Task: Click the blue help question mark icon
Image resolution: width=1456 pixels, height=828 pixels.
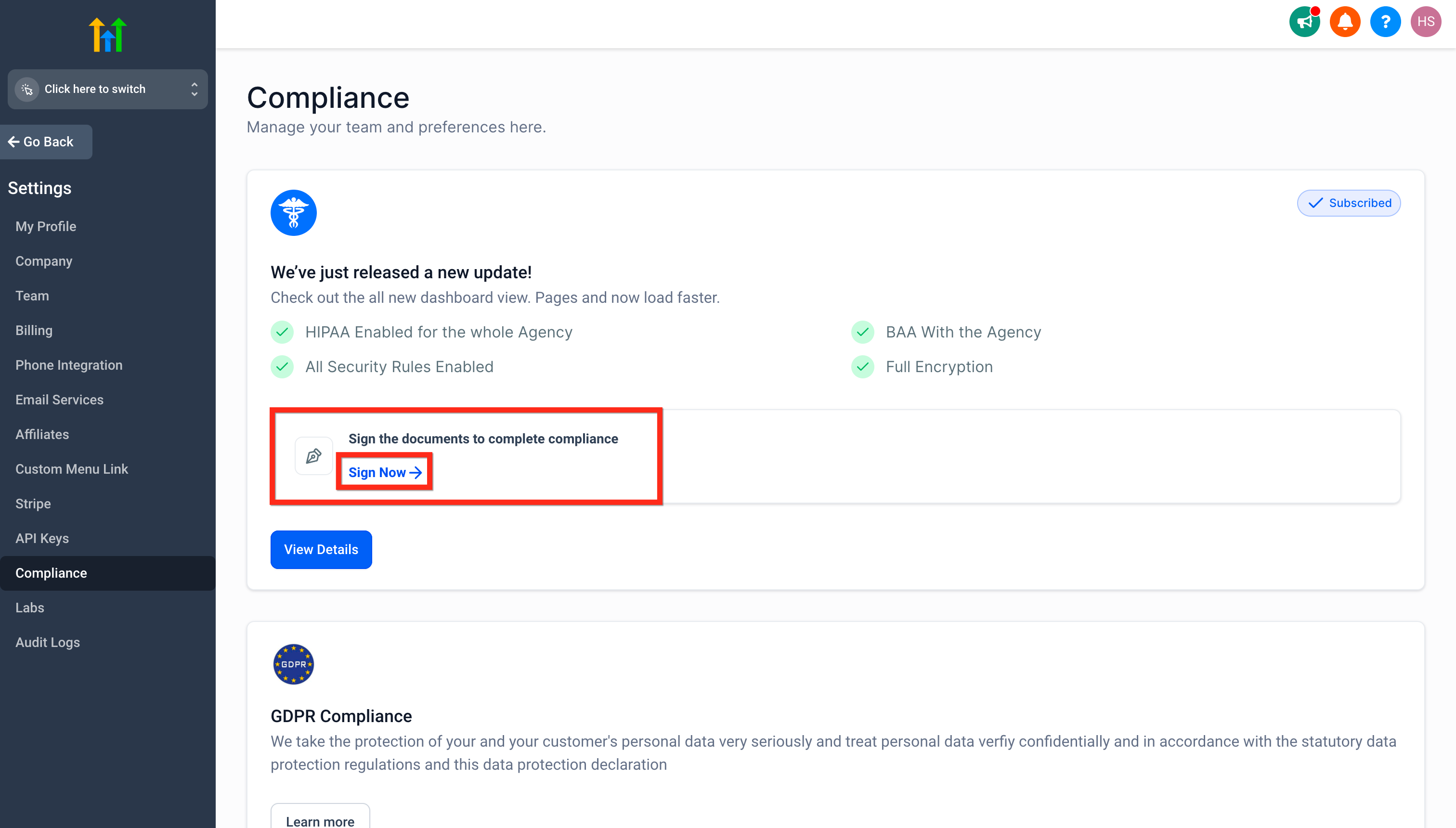Action: point(1385,22)
